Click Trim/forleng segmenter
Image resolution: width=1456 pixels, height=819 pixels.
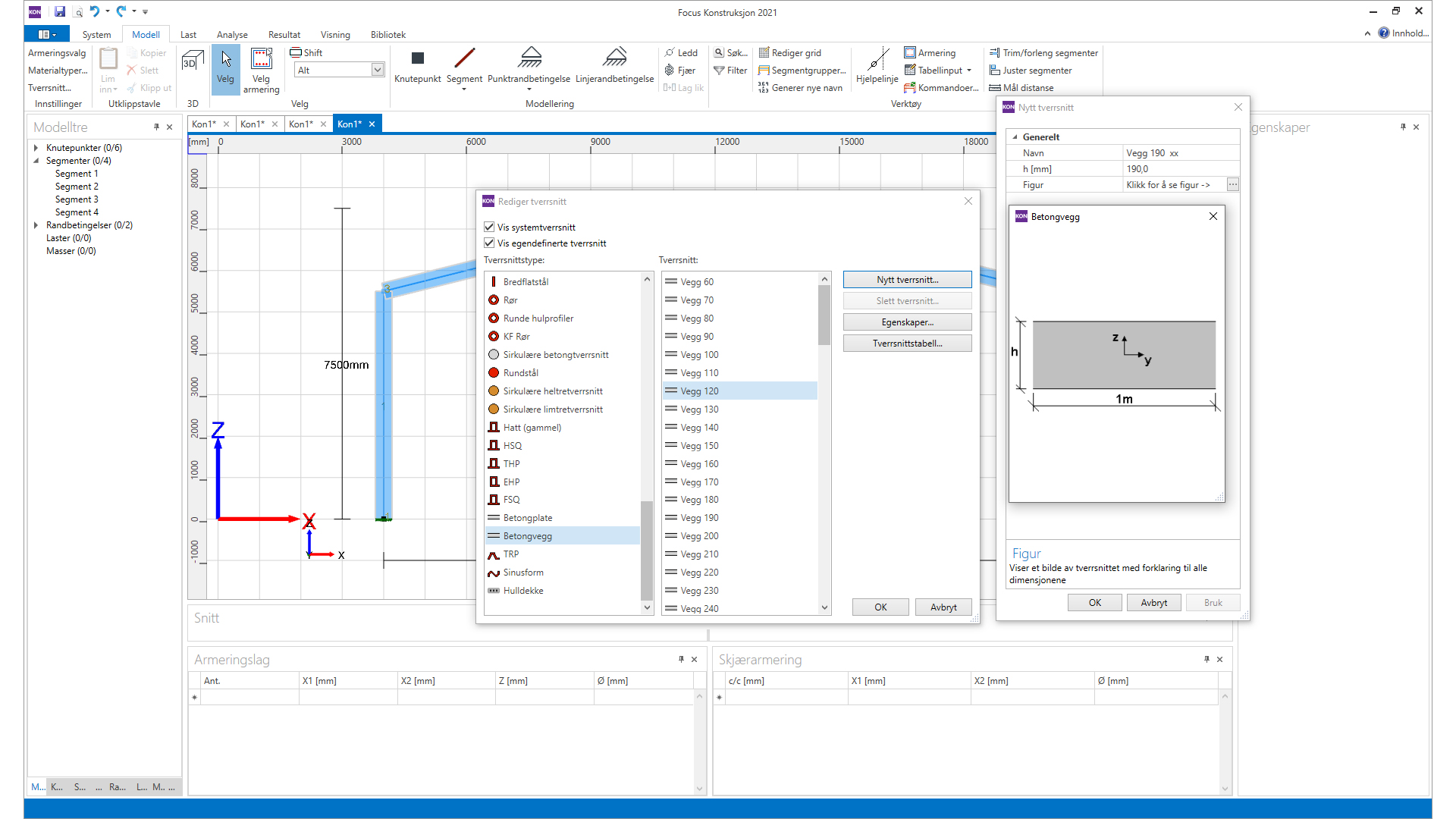tap(1043, 53)
